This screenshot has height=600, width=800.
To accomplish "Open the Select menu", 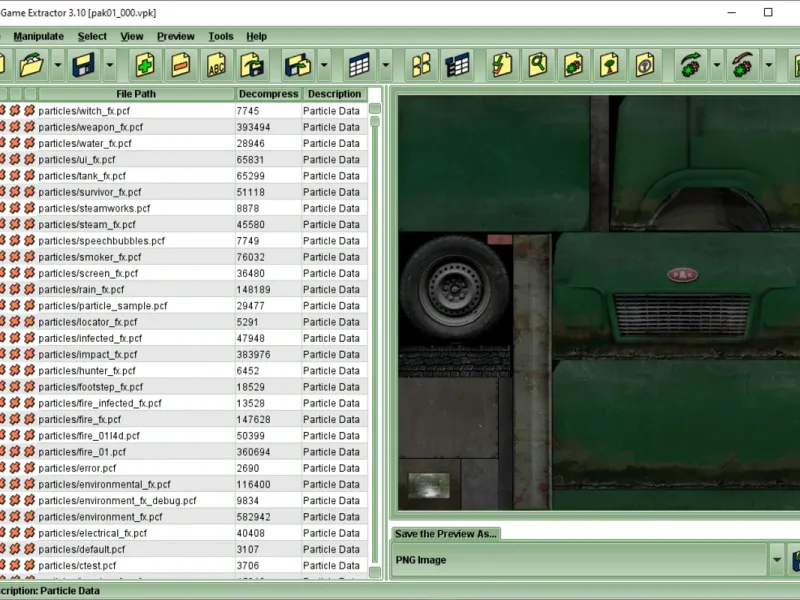I will tap(92, 36).
